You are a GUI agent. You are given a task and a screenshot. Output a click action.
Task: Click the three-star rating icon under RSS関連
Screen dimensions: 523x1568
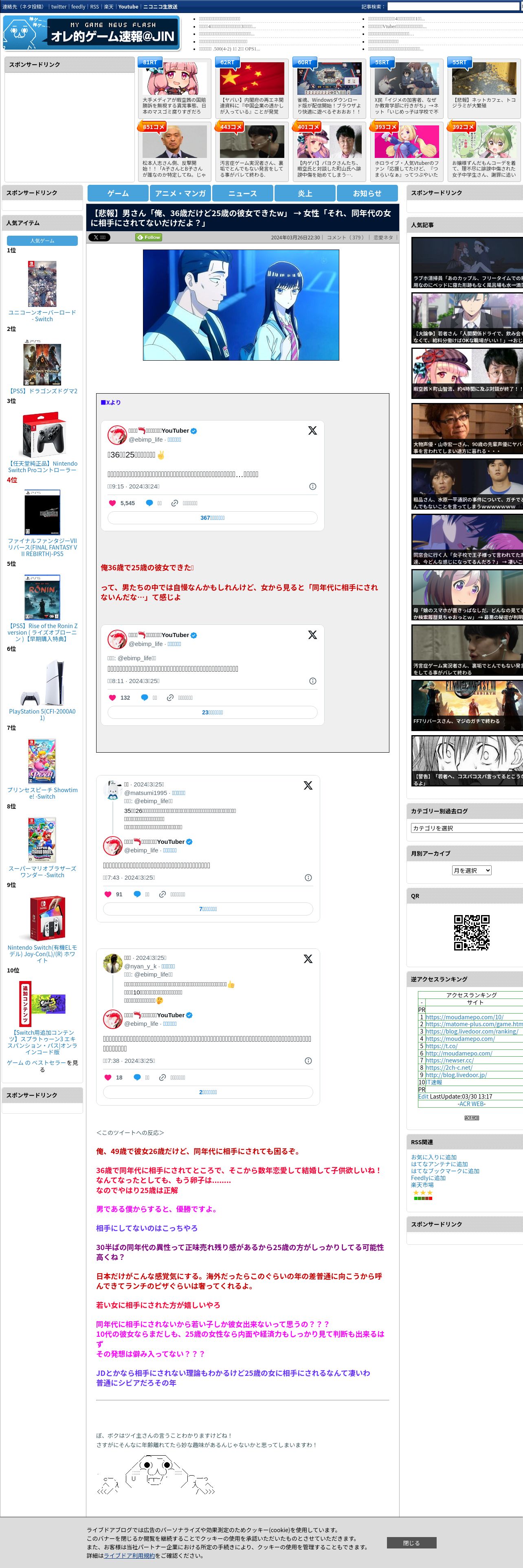(422, 1192)
